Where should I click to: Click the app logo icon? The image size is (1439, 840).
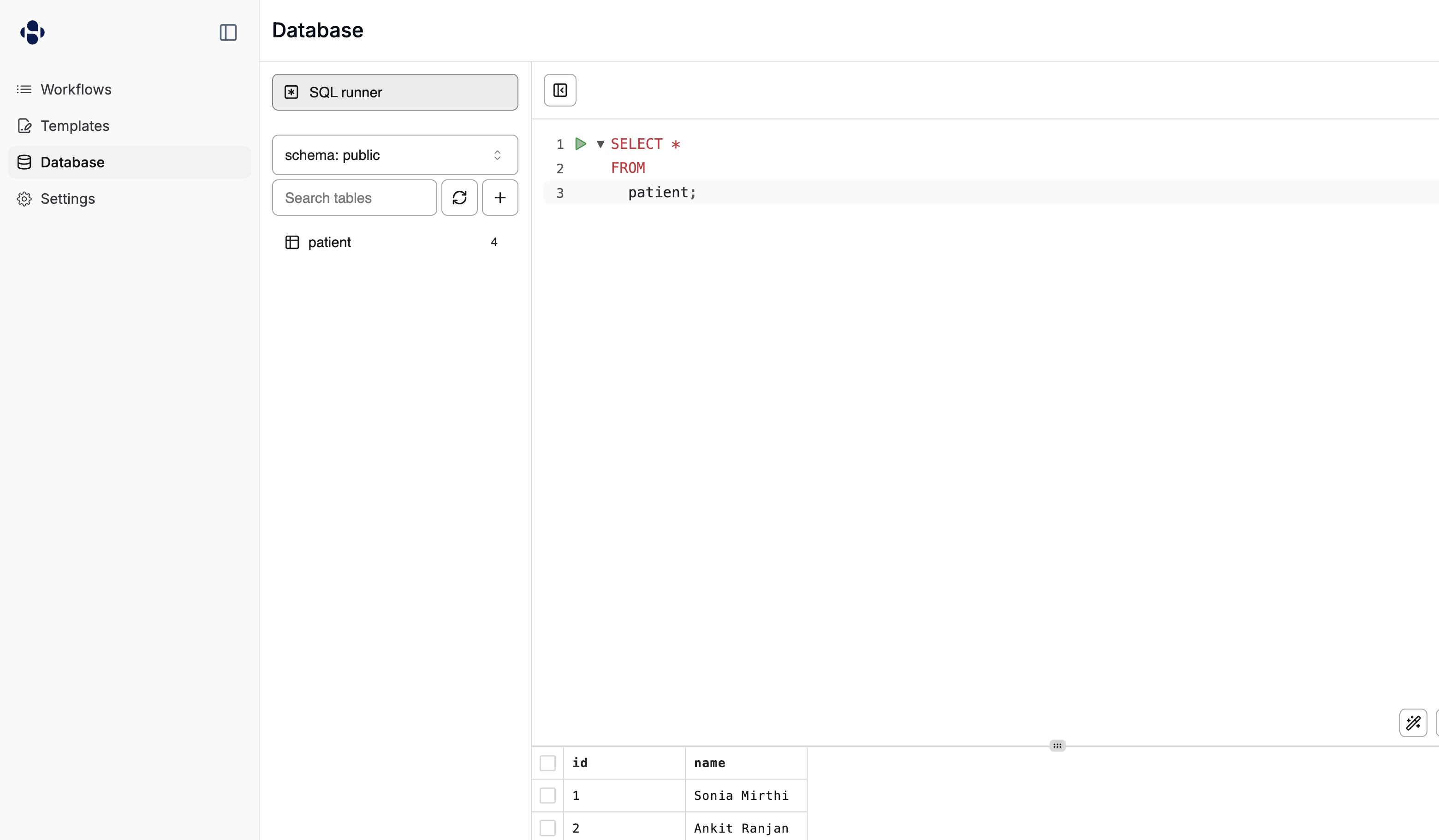(x=33, y=32)
